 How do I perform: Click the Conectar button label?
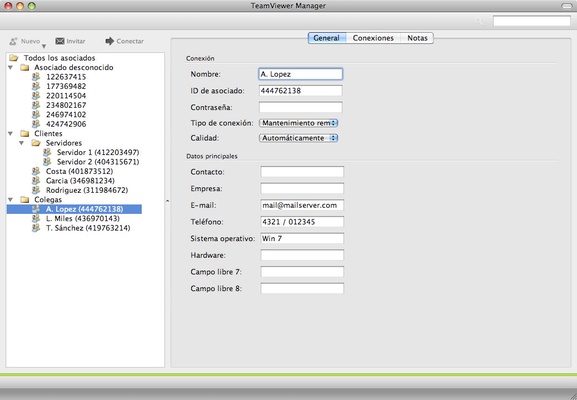(x=130, y=41)
